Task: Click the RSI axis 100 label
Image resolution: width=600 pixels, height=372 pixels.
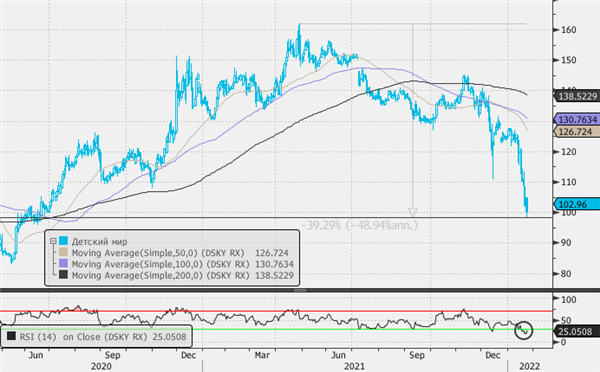Action: (569, 299)
